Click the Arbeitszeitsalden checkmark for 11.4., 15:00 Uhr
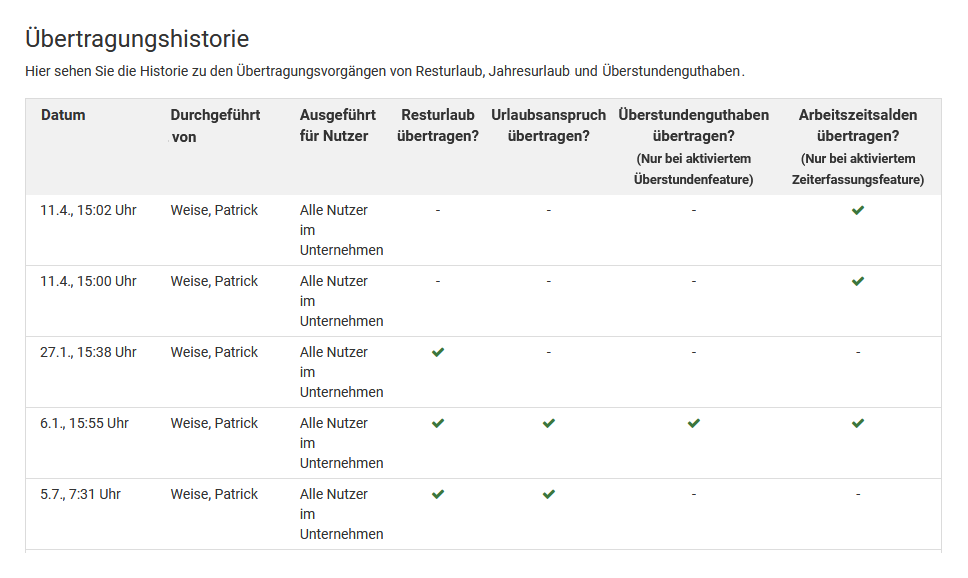968x578 pixels. [857, 281]
